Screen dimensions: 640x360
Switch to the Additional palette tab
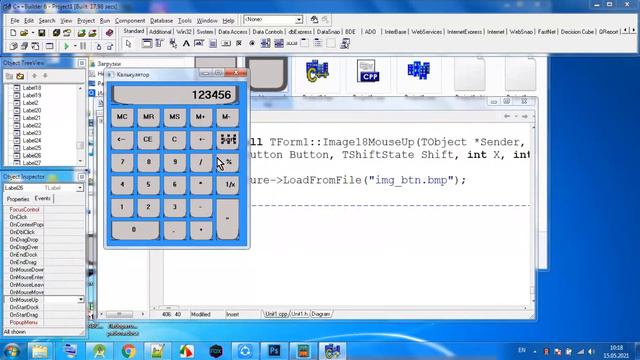[x=160, y=31]
